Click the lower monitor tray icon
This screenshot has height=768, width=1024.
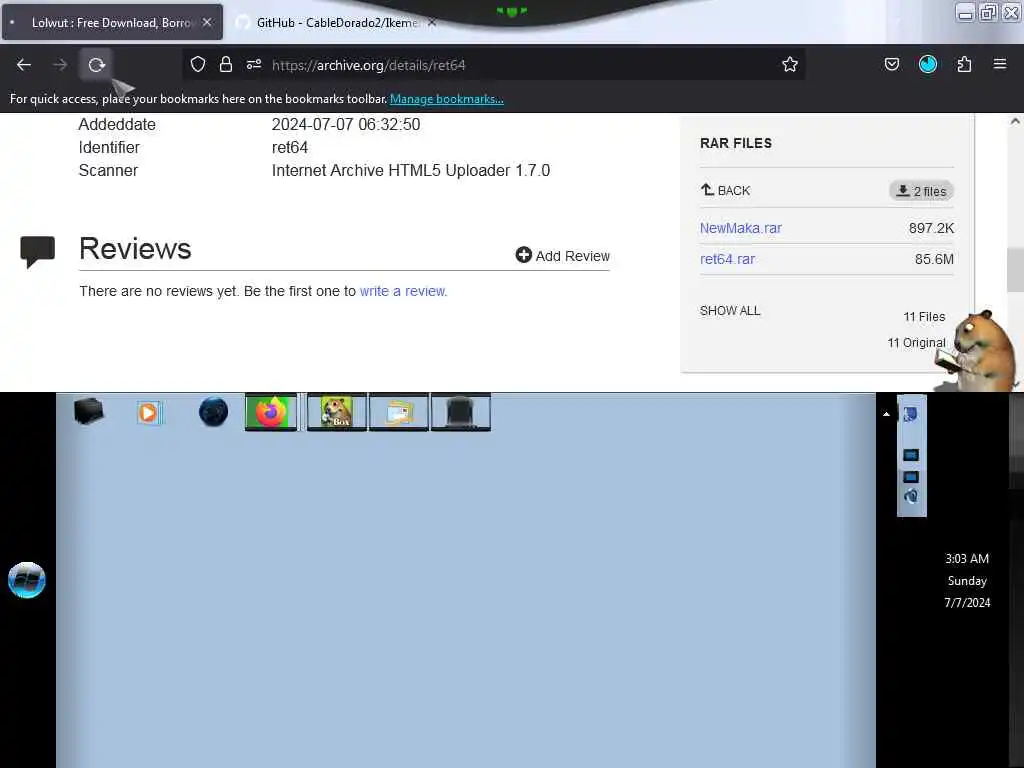911,477
